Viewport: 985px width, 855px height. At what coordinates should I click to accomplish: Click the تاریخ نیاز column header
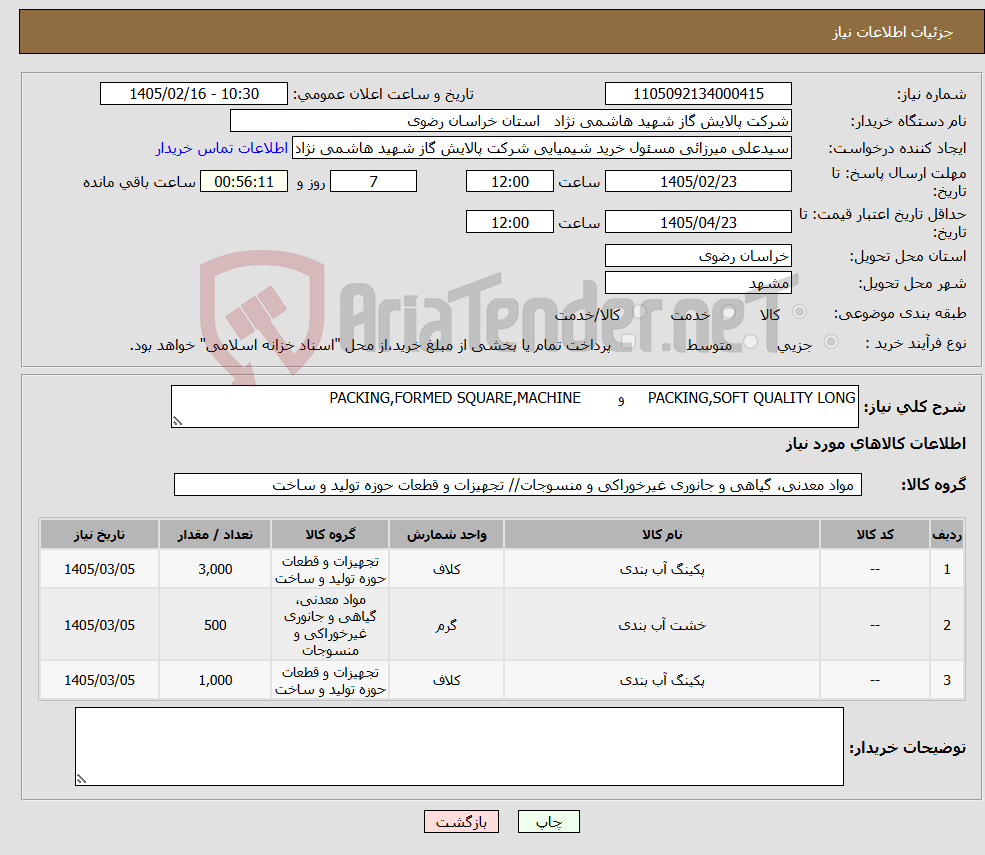pos(99,535)
